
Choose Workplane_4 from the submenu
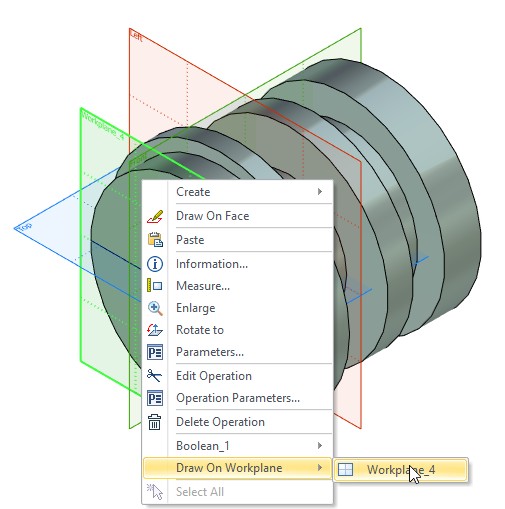pyautogui.click(x=401, y=469)
